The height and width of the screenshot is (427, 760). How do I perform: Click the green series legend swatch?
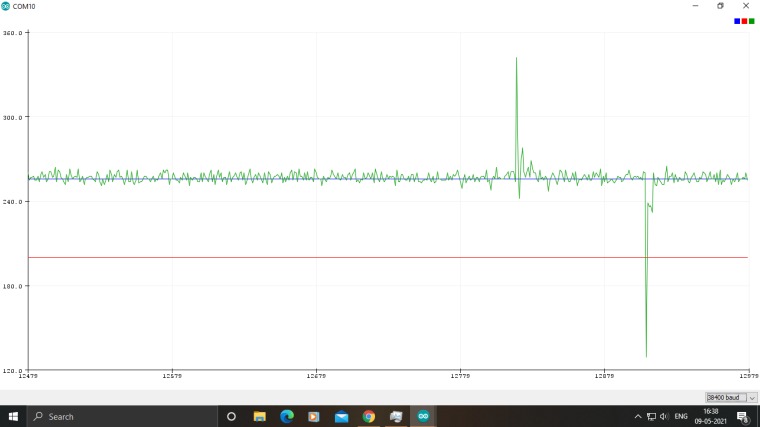pyautogui.click(x=752, y=21)
